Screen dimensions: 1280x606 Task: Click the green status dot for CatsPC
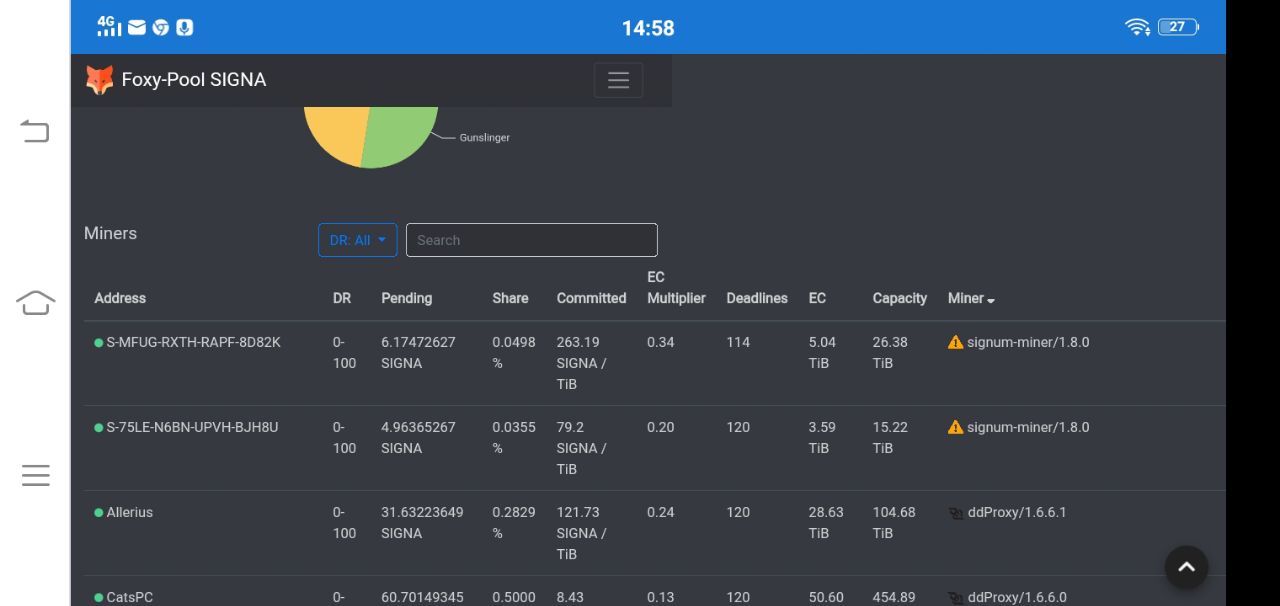click(99, 598)
